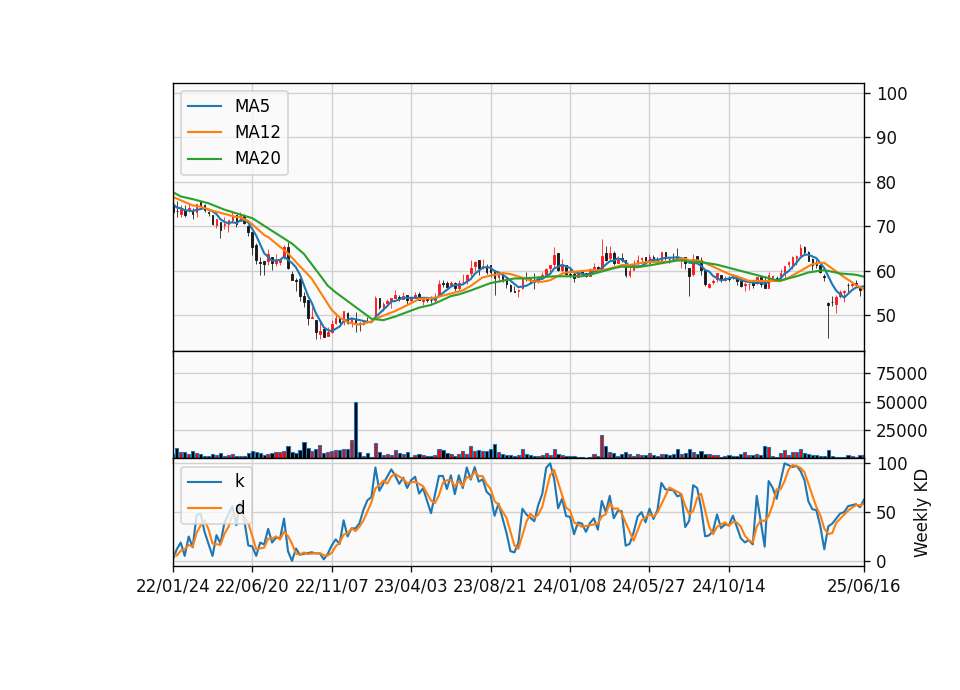Click the MA5 legend label
960x690 pixels.
point(252,106)
